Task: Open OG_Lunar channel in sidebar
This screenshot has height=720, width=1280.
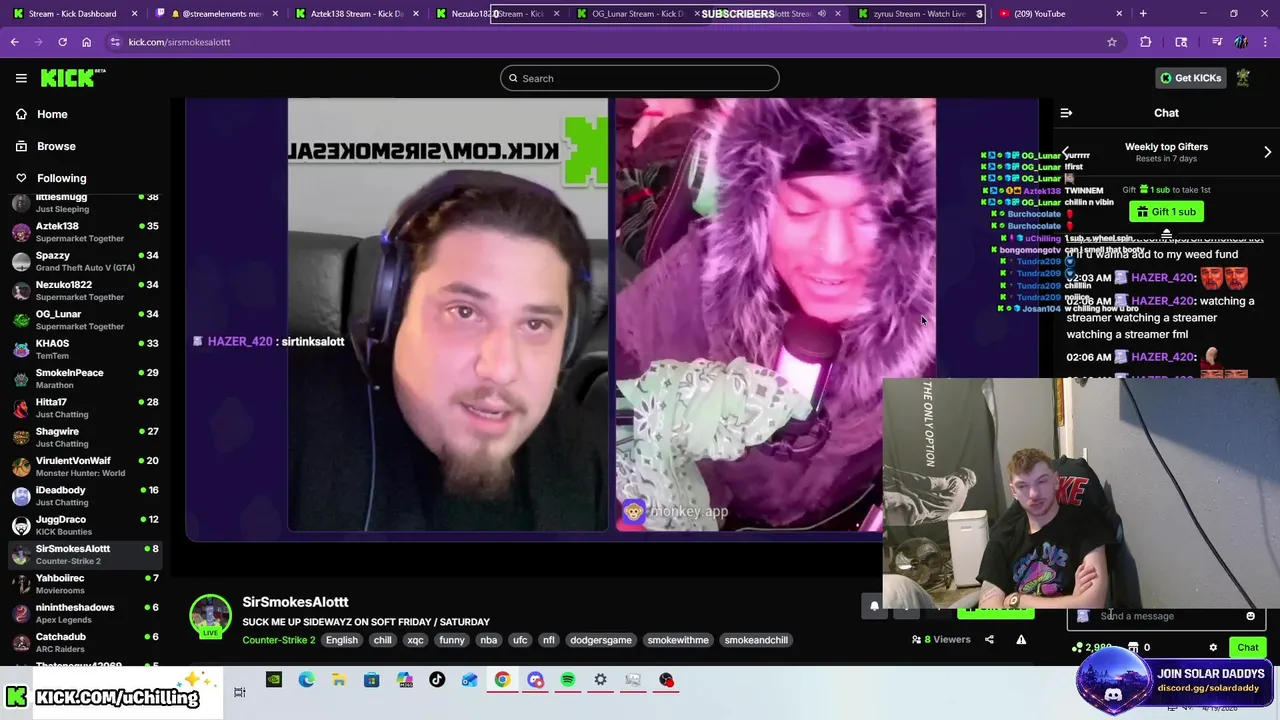Action: (85, 320)
